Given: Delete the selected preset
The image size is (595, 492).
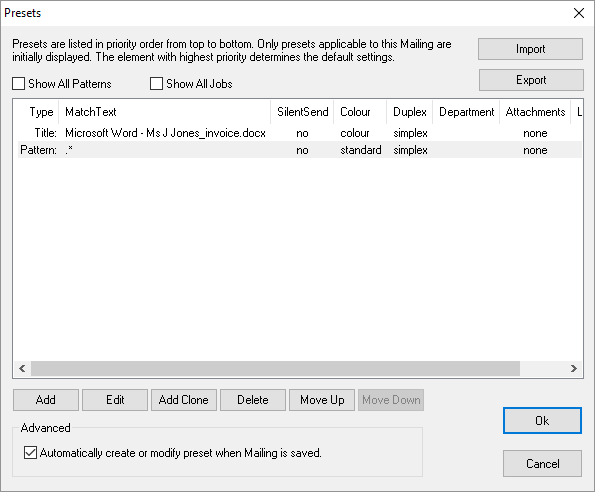Looking at the screenshot, I should 253,400.
